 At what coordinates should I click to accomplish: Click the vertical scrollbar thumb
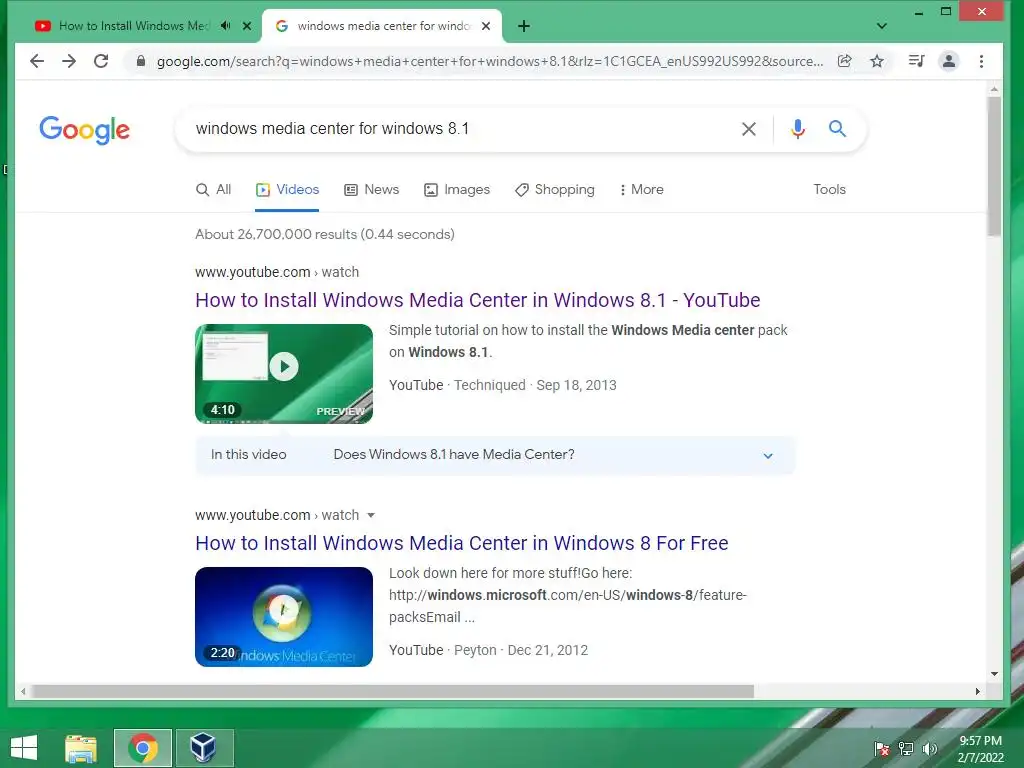point(994,166)
